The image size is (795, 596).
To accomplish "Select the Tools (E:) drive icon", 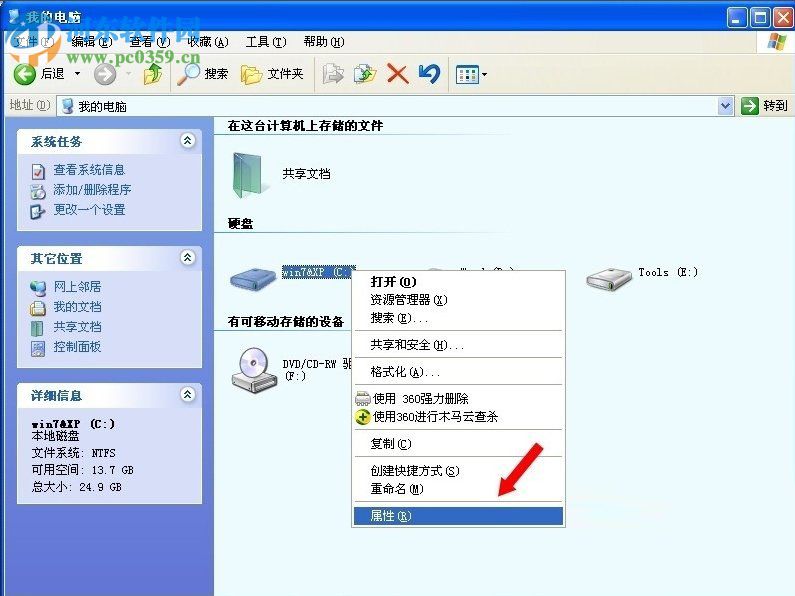I will pos(609,279).
